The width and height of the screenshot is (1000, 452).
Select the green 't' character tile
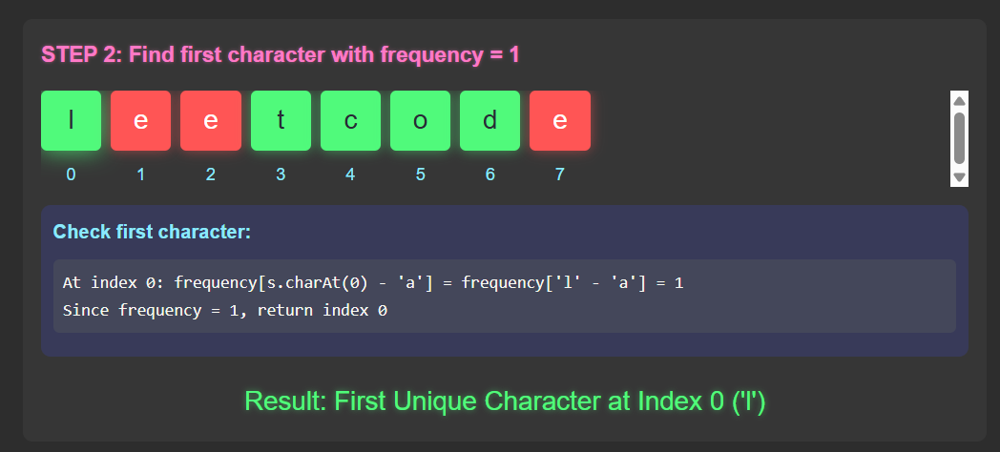280,121
